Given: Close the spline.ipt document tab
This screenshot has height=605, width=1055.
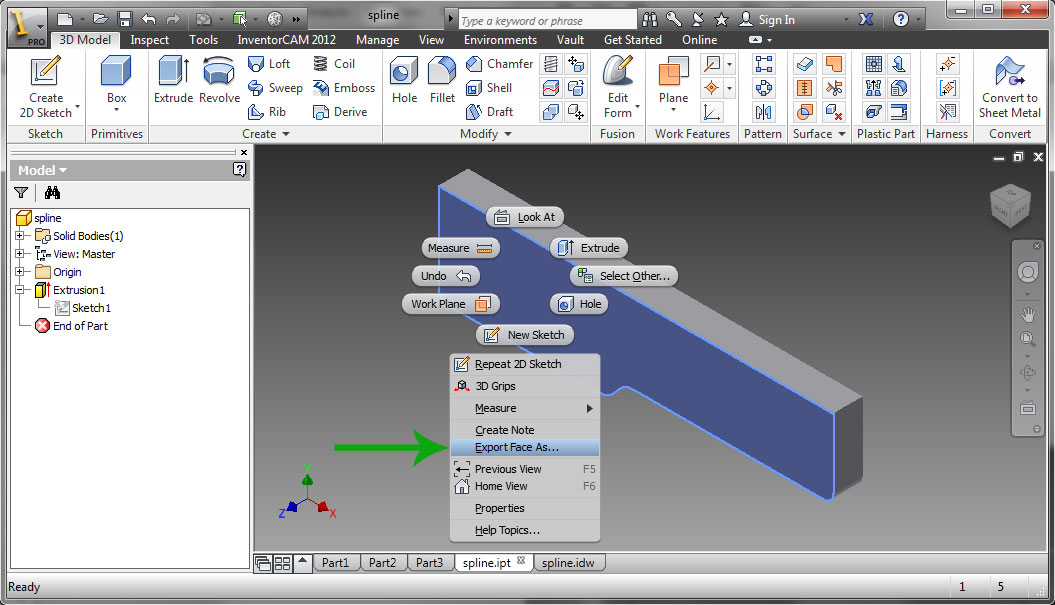Looking at the screenshot, I should point(521,561).
